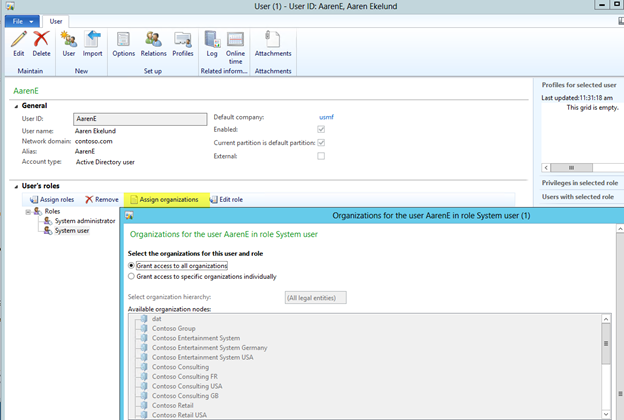Open the Log icon
The width and height of the screenshot is (624, 420).
coord(212,40)
